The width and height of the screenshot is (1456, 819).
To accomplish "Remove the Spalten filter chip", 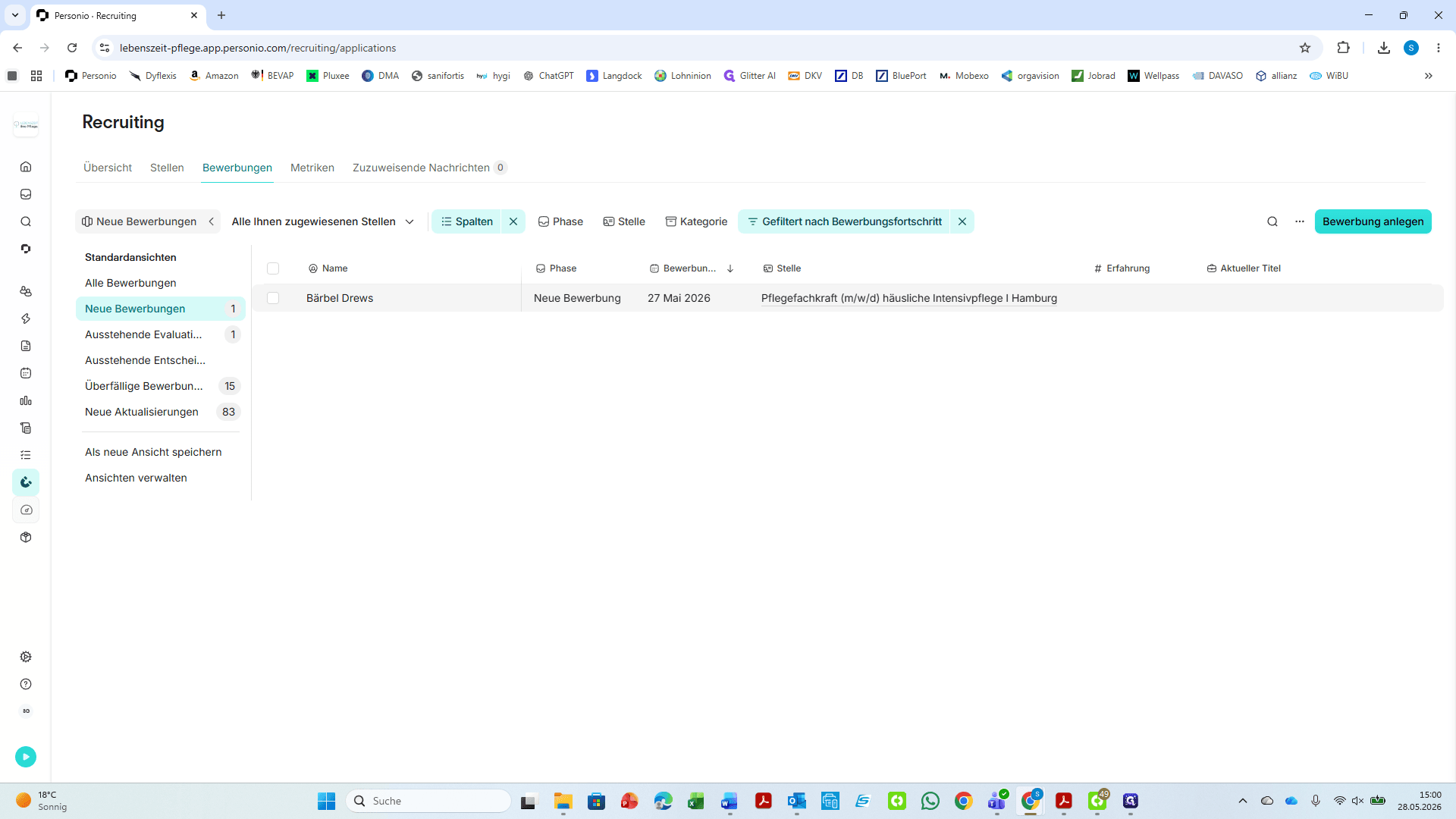I will coord(513,221).
